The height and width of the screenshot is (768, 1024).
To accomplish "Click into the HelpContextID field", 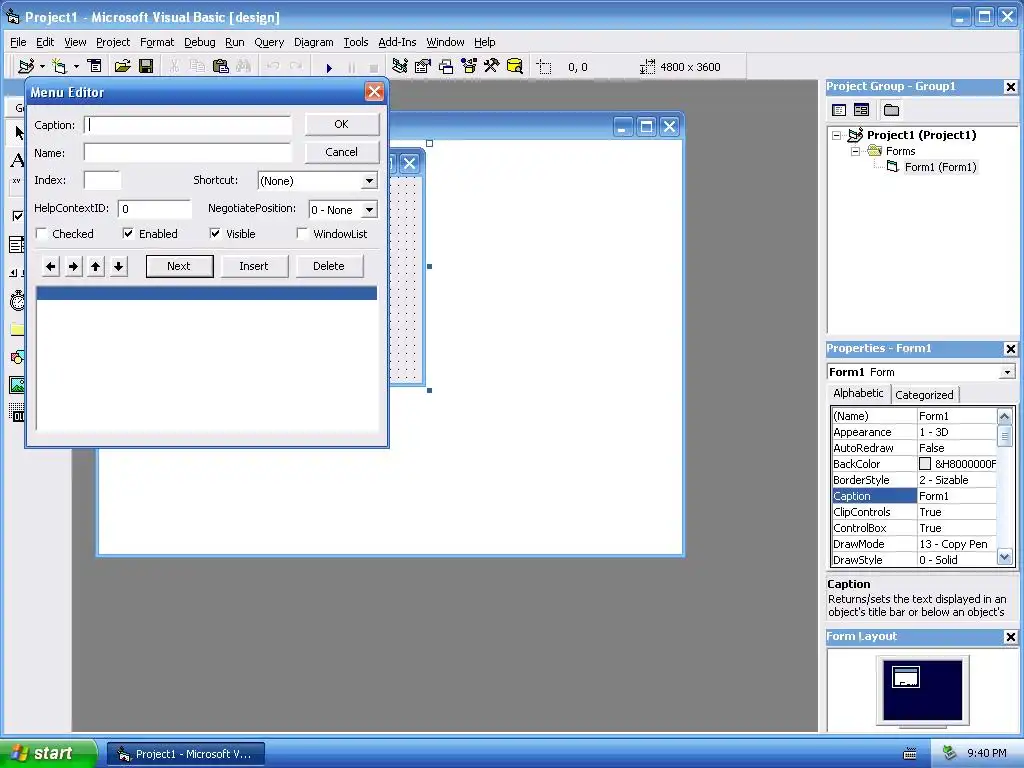I will pyautogui.click(x=155, y=209).
